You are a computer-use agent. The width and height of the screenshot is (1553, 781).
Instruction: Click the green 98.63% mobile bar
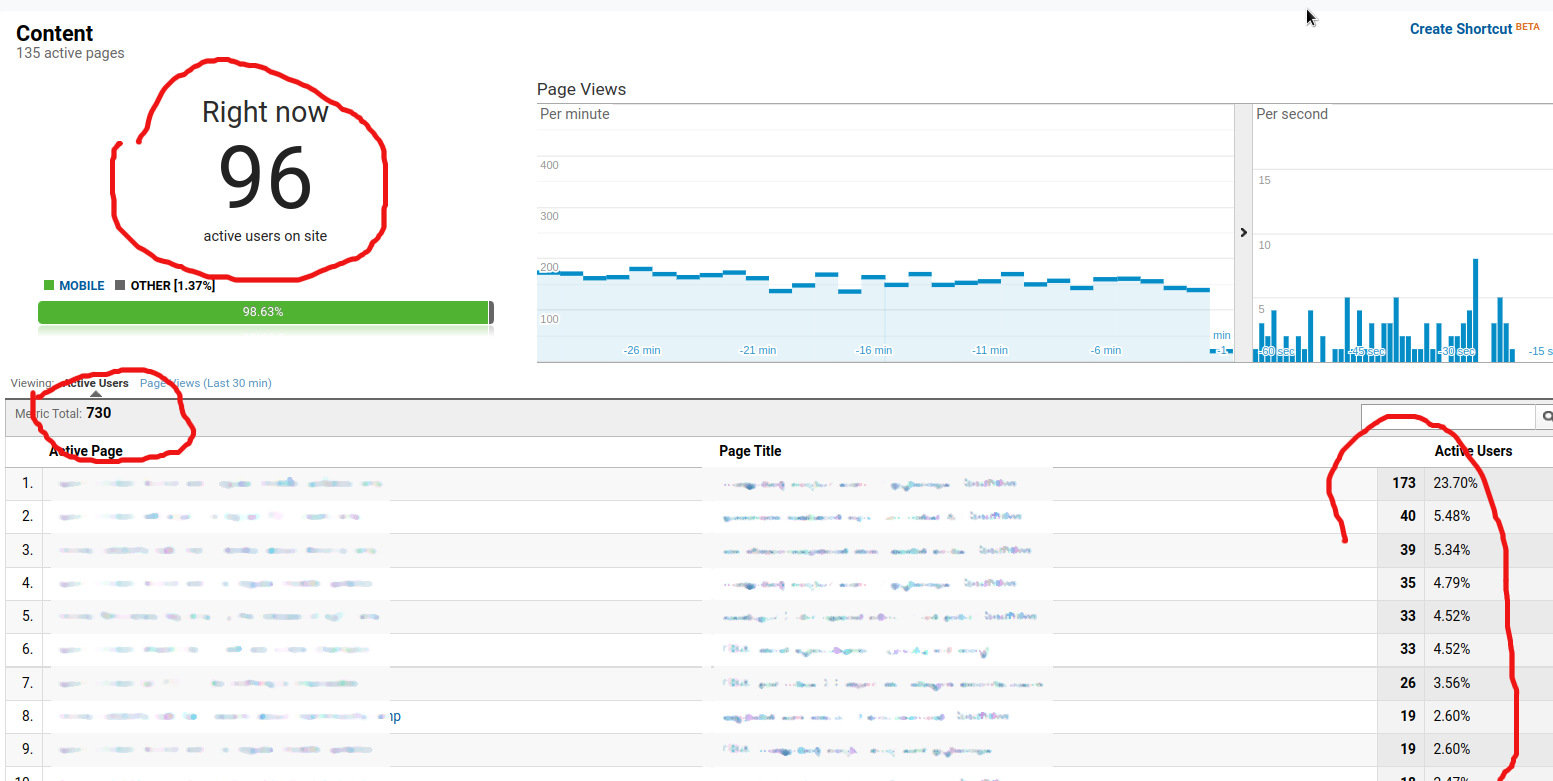pyautogui.click(x=263, y=312)
